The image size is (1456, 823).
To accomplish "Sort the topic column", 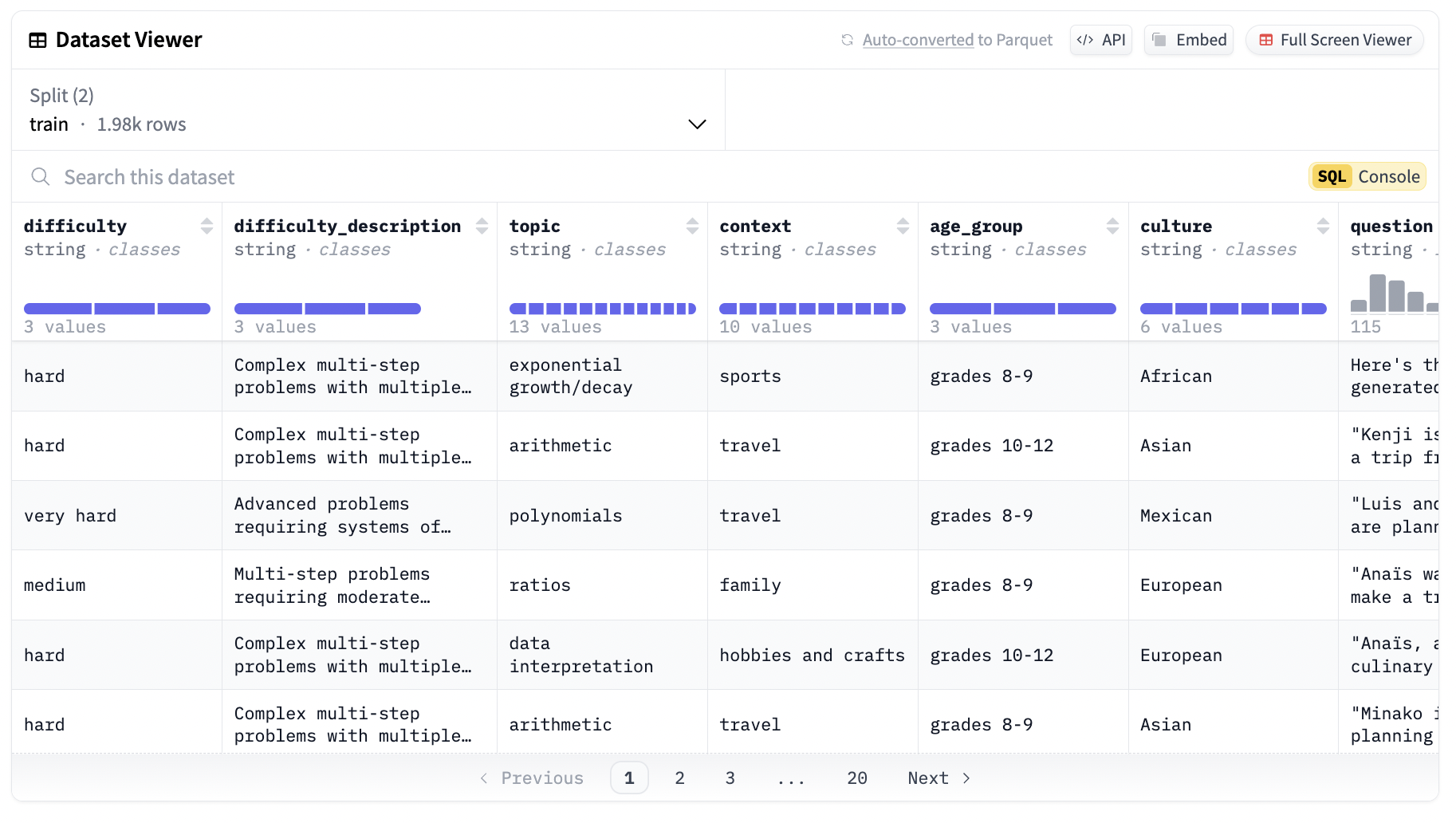I will [691, 226].
